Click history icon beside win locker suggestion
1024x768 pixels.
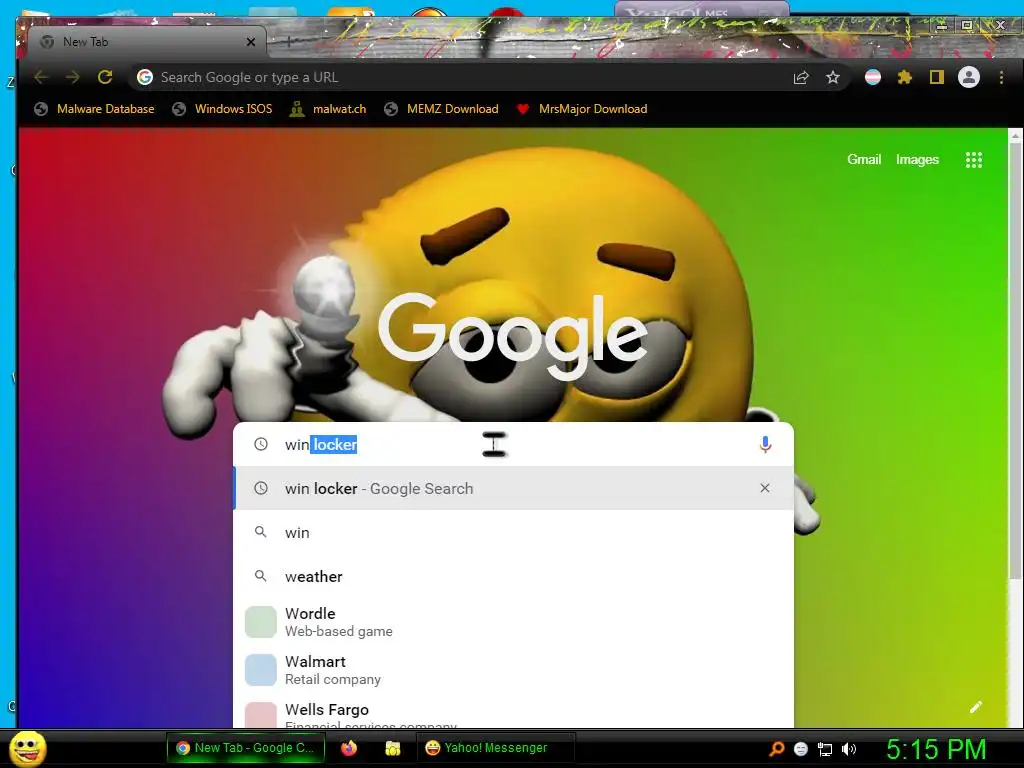click(261, 488)
